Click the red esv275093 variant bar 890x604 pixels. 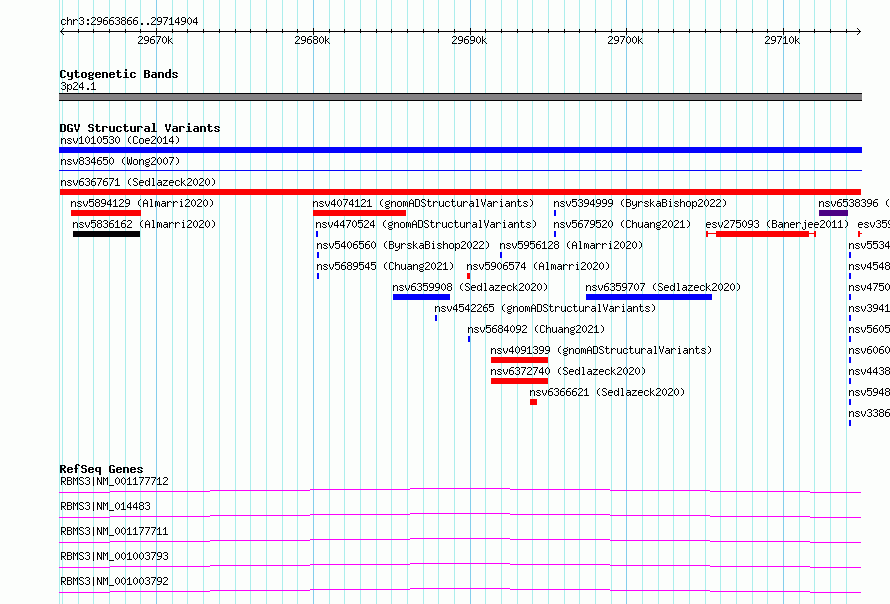[x=761, y=234]
